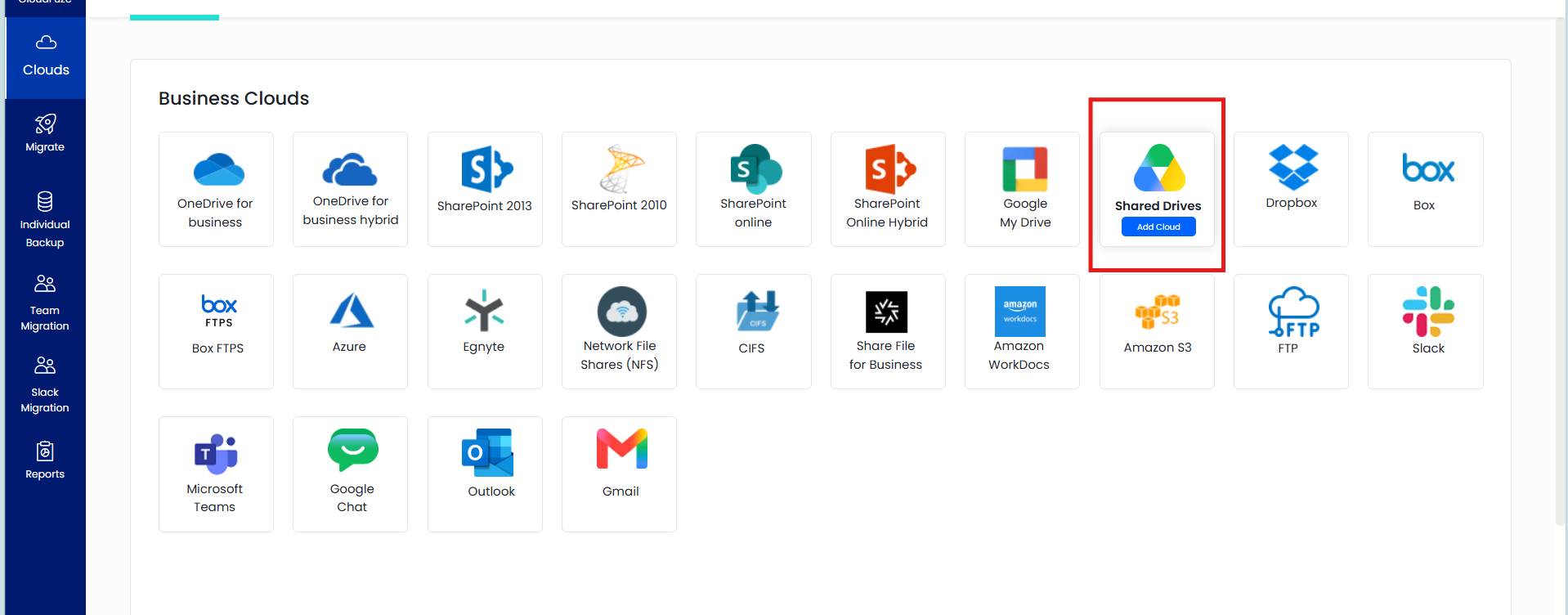The width and height of the screenshot is (1568, 615).
Task: Pick Network File Shares (NFS)
Action: (x=619, y=331)
